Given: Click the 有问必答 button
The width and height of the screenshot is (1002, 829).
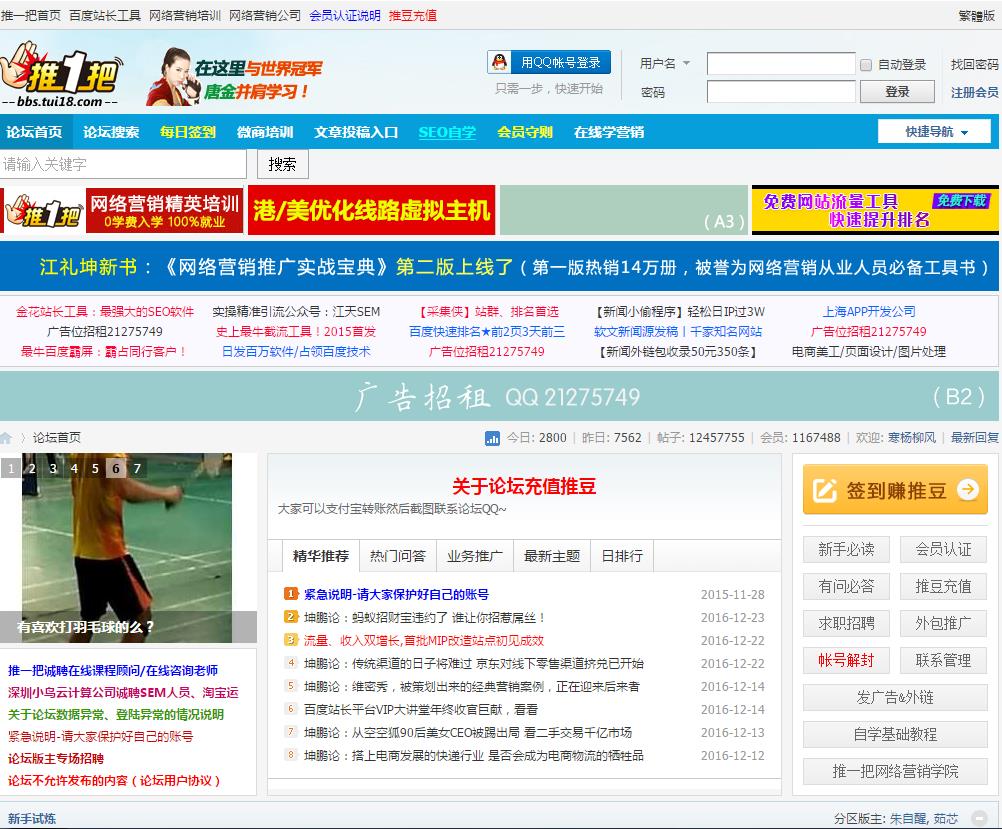Looking at the screenshot, I should click(846, 586).
